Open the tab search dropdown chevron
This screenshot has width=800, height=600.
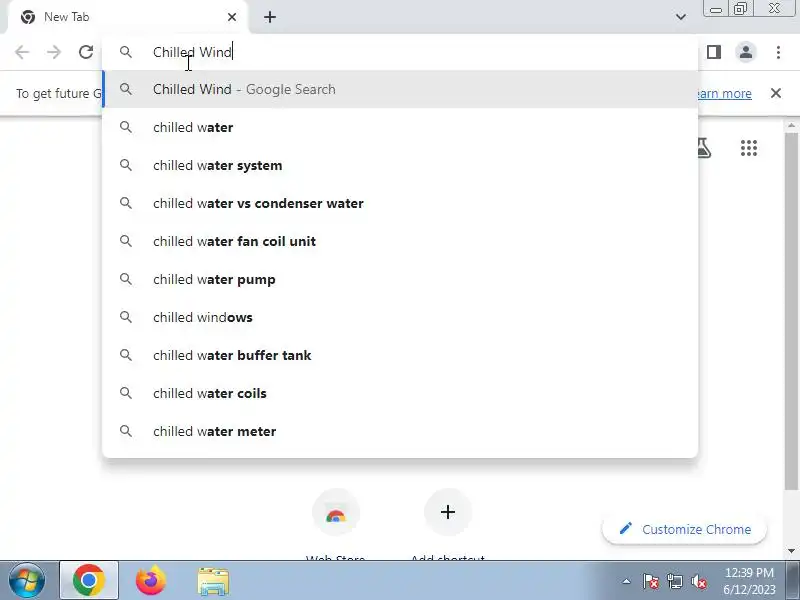[681, 17]
